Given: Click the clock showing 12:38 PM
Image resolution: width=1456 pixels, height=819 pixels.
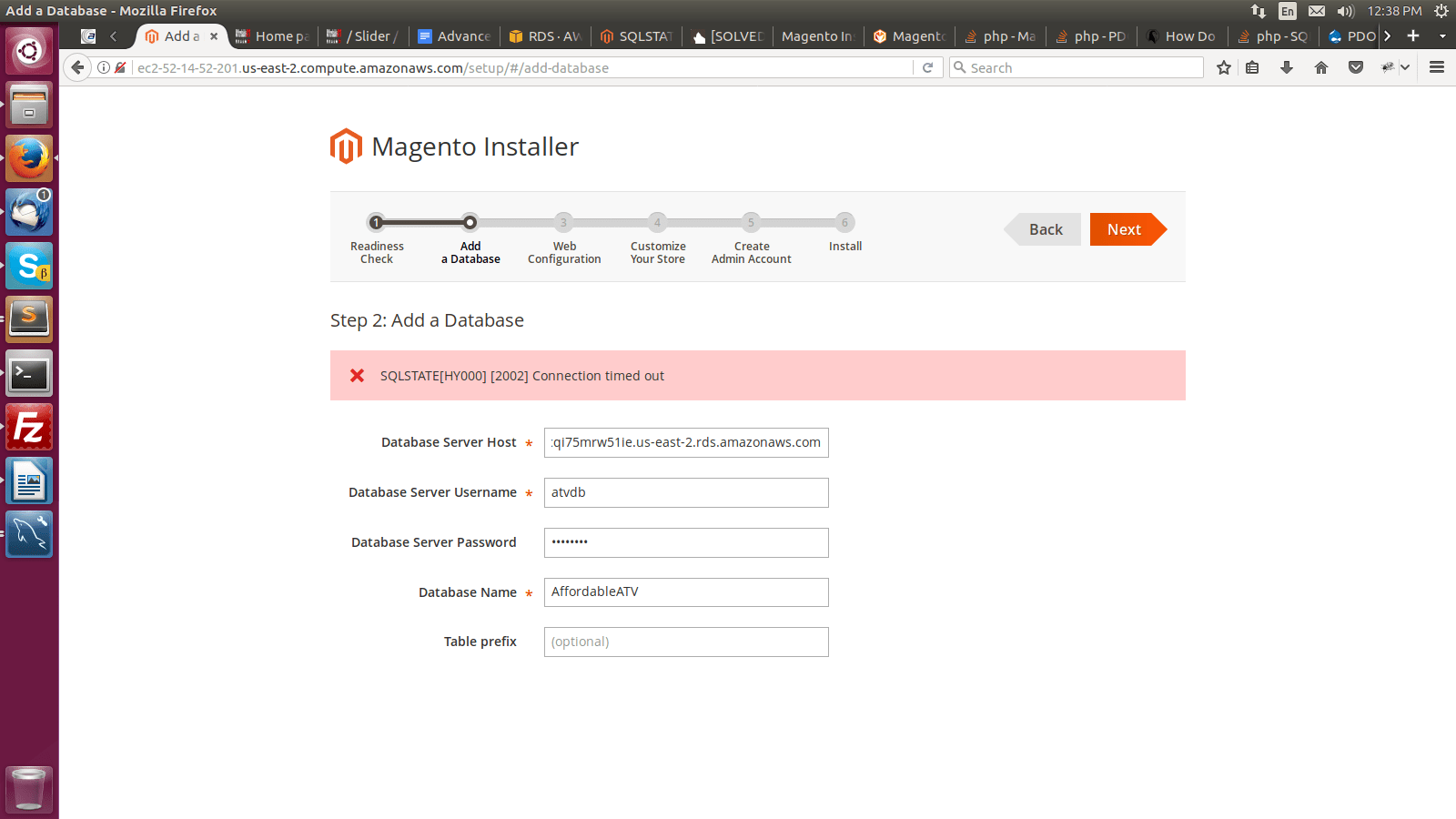Looking at the screenshot, I should click(x=1394, y=11).
